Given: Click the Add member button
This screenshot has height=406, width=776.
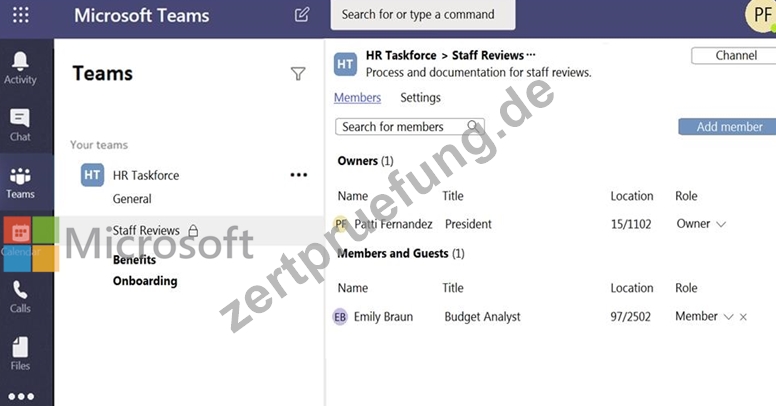Looking at the screenshot, I should (x=728, y=127).
